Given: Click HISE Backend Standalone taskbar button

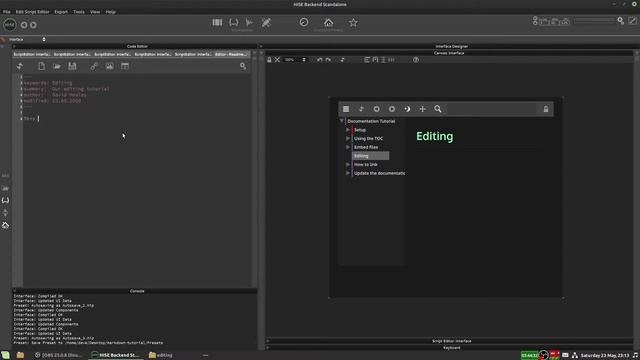Looking at the screenshot, I should (116, 355).
